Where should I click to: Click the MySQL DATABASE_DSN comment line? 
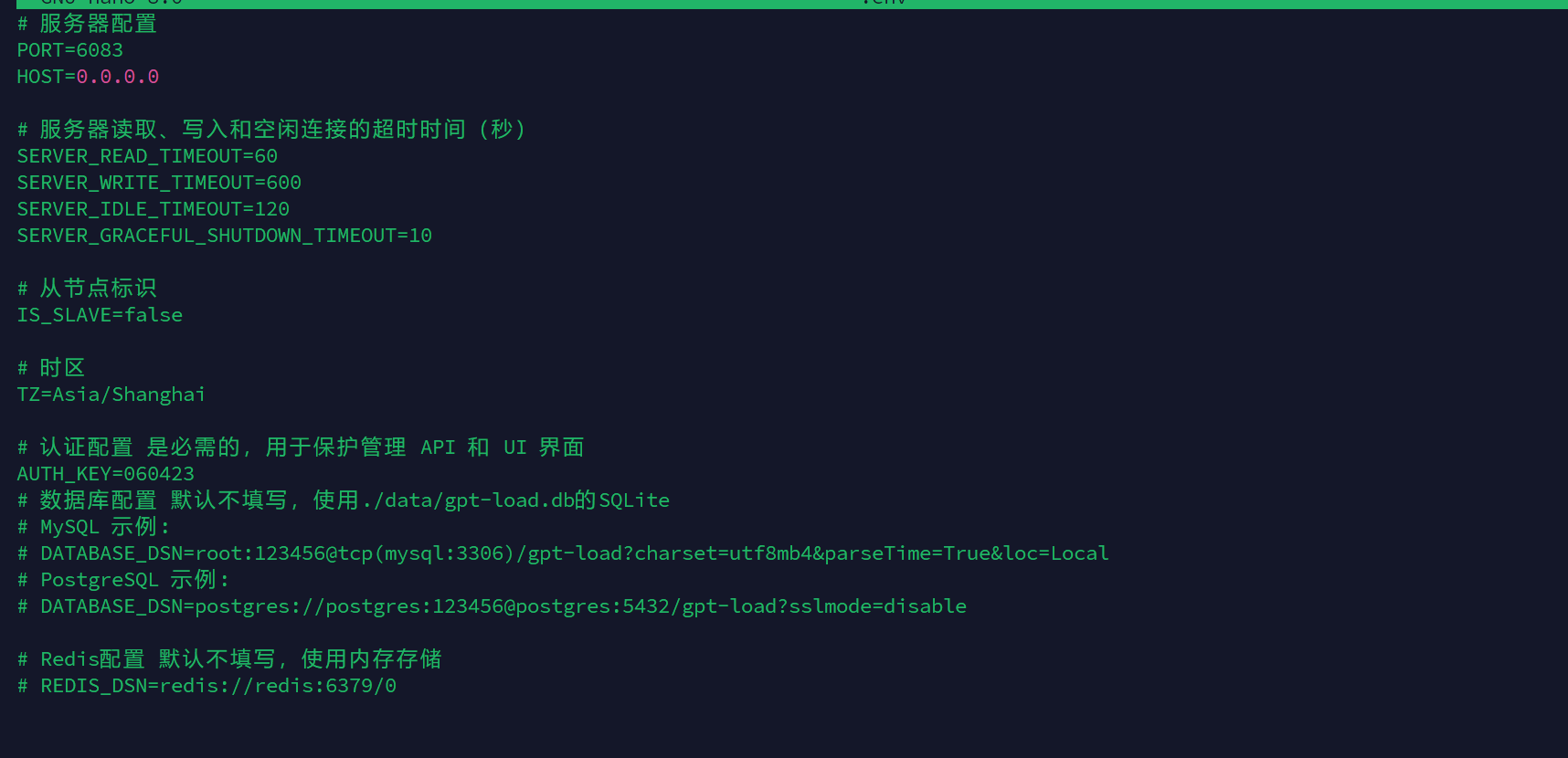tap(563, 553)
